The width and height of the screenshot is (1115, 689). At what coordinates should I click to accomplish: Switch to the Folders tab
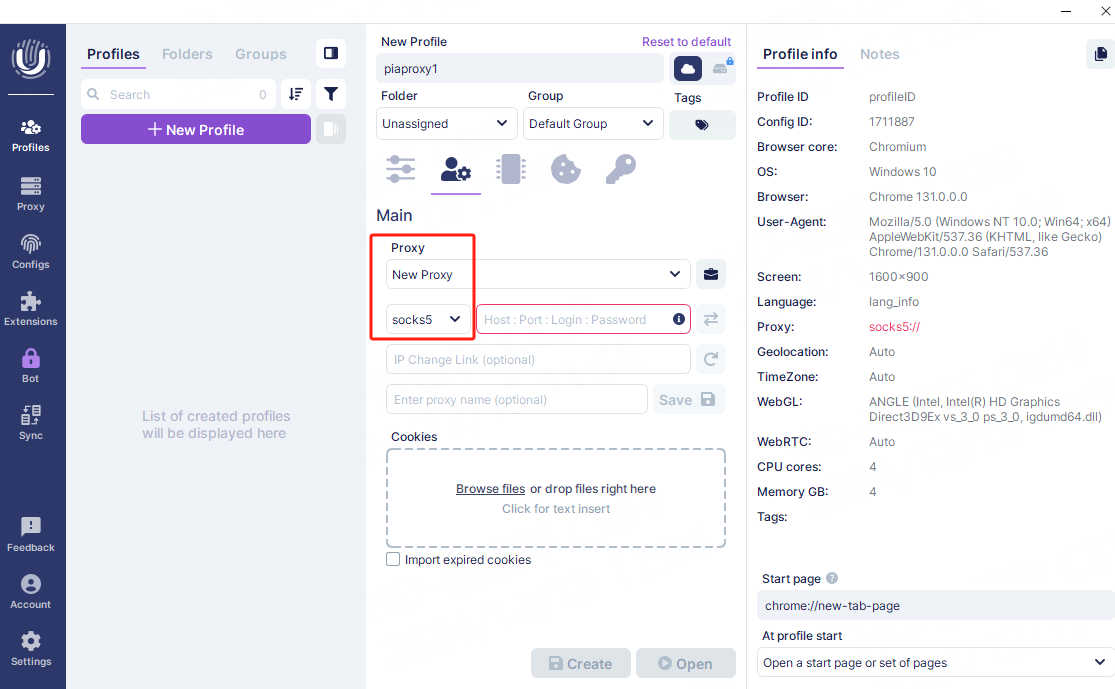(187, 54)
